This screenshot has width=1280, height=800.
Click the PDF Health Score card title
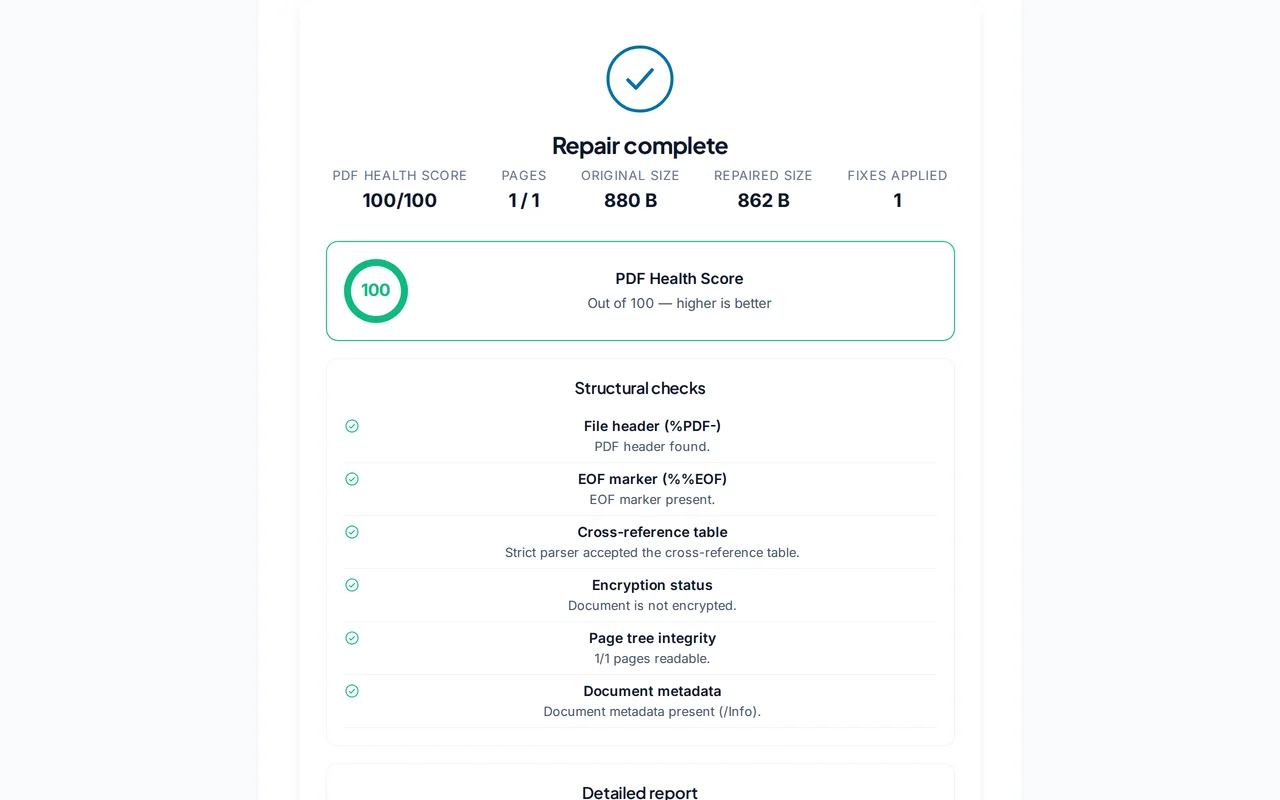click(x=679, y=279)
